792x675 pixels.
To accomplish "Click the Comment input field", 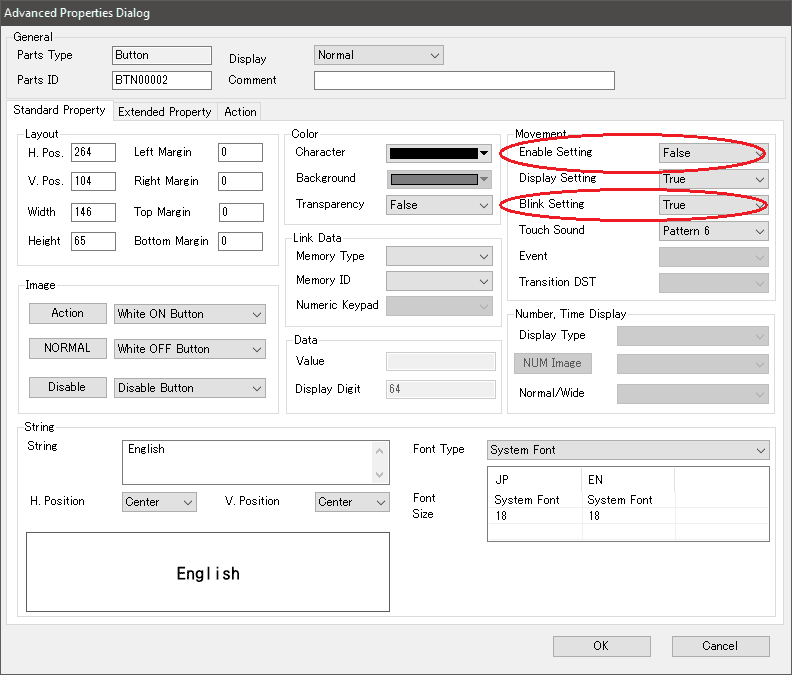I will click(464, 81).
